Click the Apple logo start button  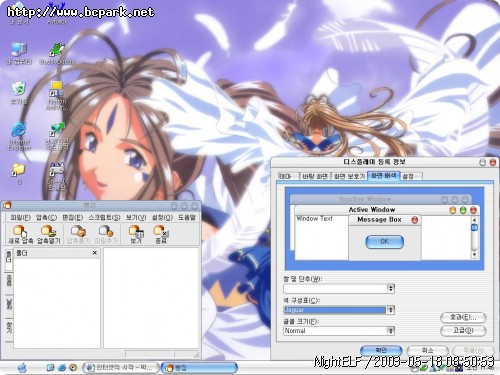point(22,368)
